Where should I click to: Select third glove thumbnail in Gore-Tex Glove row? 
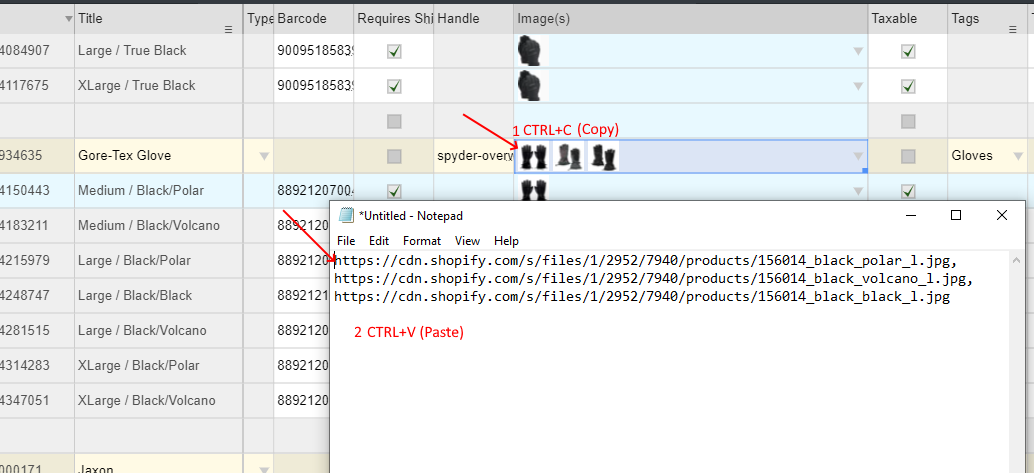tap(603, 156)
